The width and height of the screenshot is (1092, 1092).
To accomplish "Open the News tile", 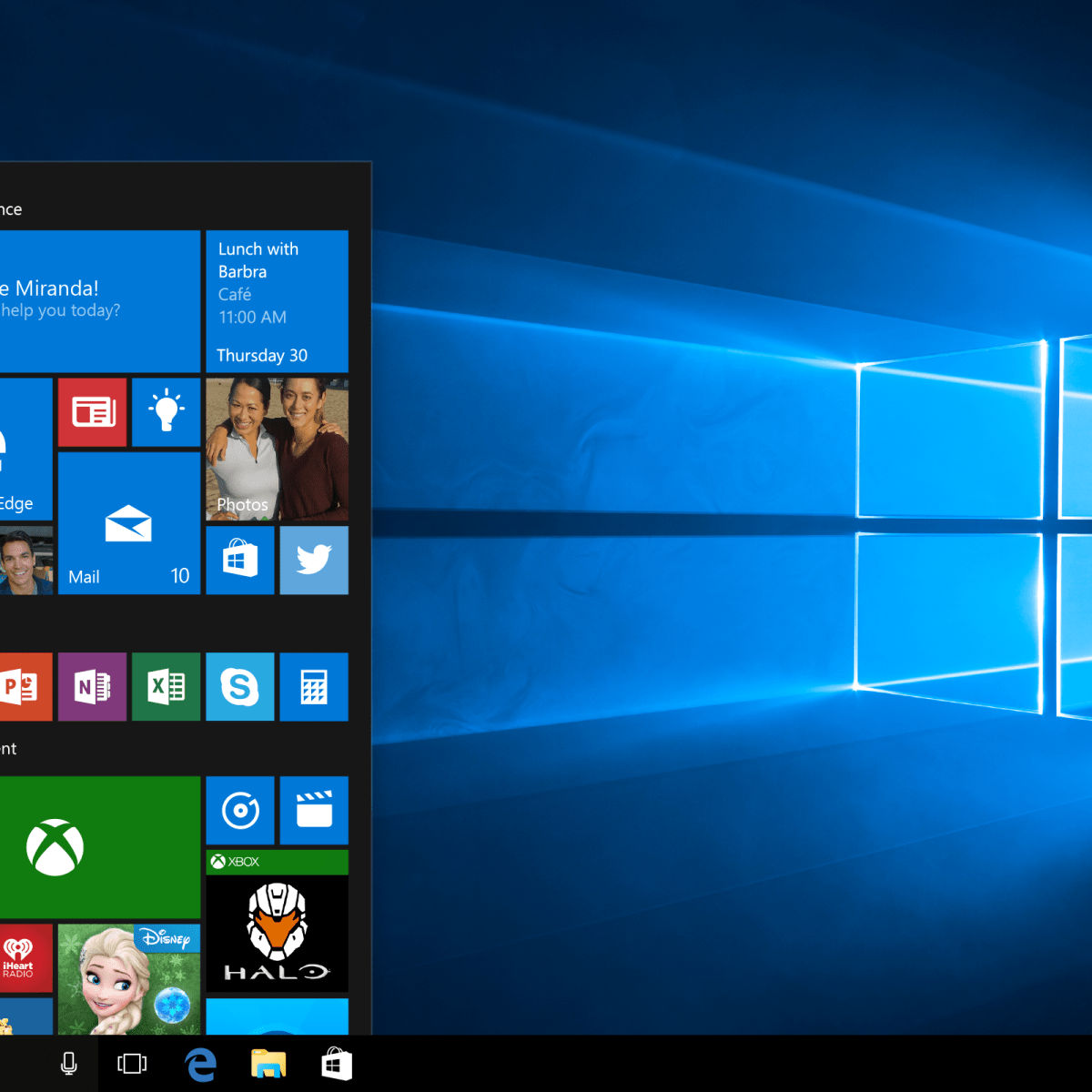I will coord(92,412).
